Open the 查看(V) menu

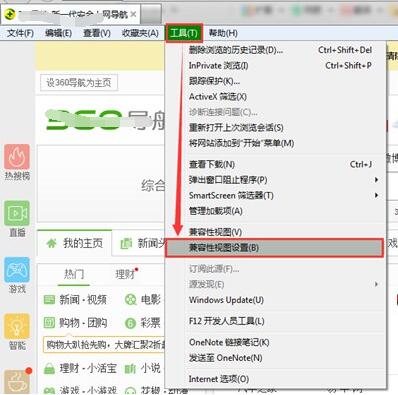tap(97, 33)
